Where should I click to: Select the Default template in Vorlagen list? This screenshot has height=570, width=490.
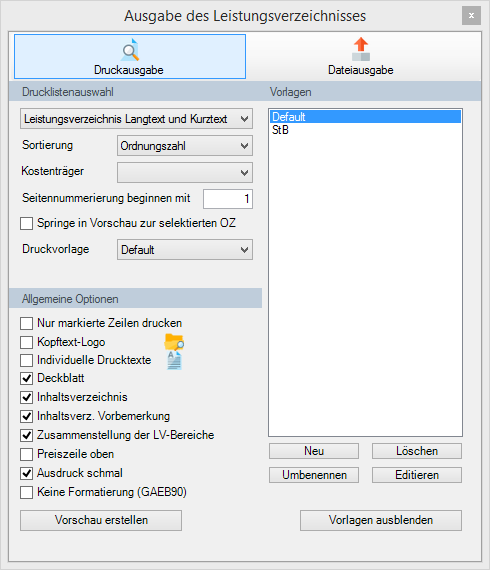[365, 117]
